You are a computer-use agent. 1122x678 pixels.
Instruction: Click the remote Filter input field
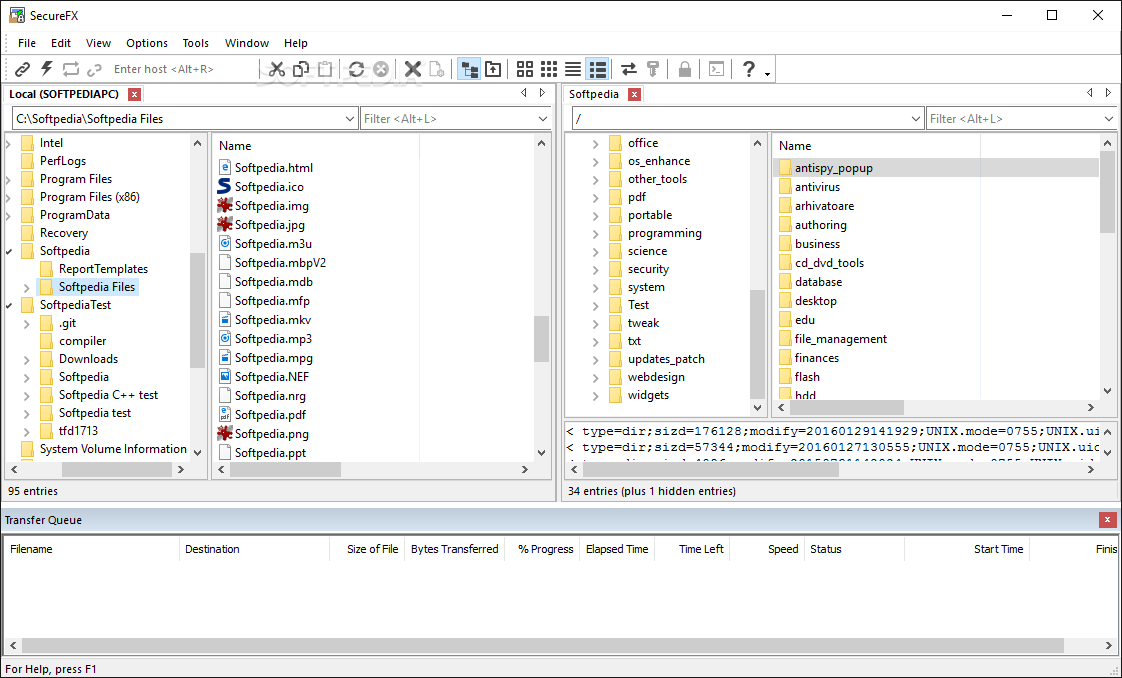pos(1013,119)
